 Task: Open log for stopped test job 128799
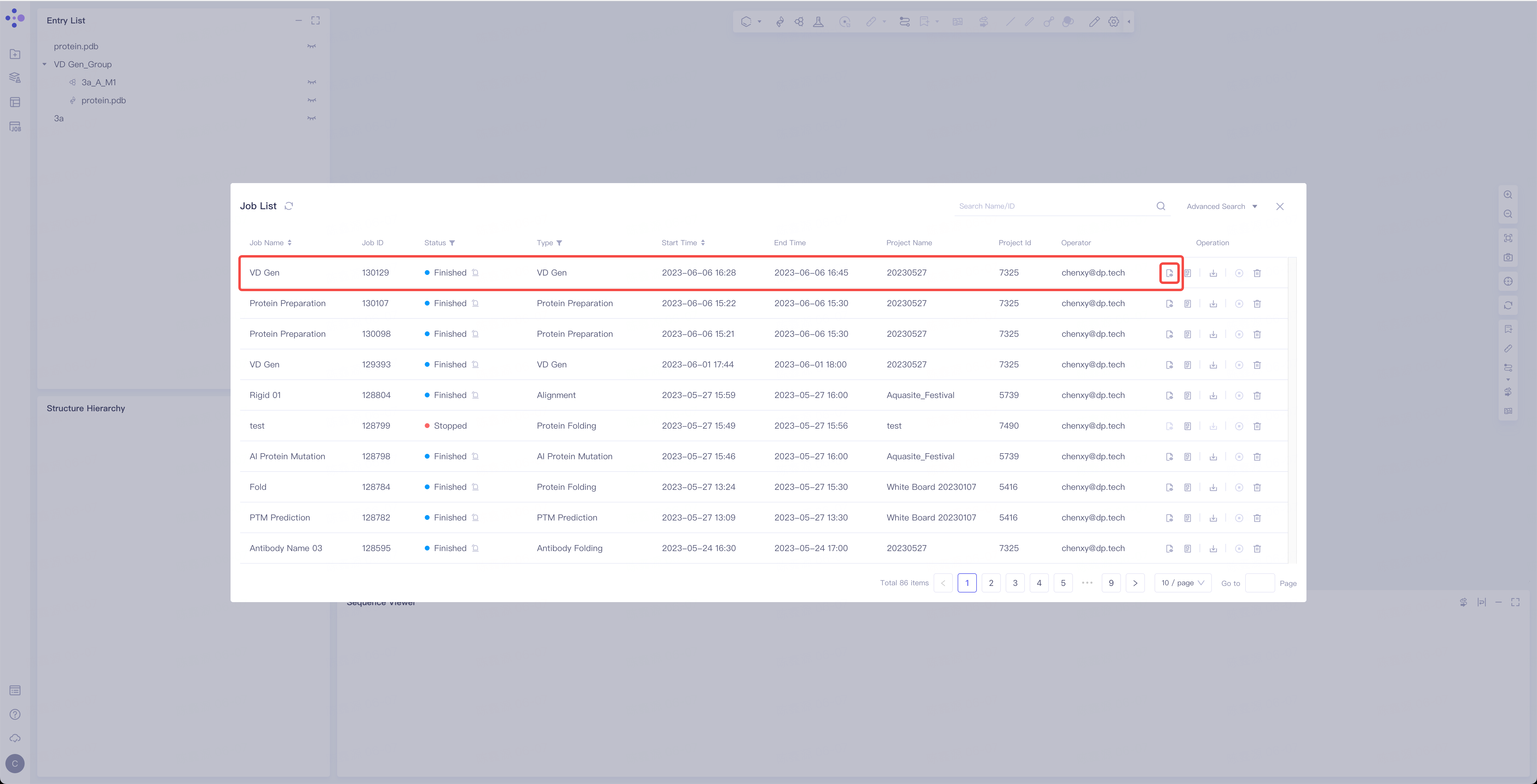pyautogui.click(x=1187, y=426)
